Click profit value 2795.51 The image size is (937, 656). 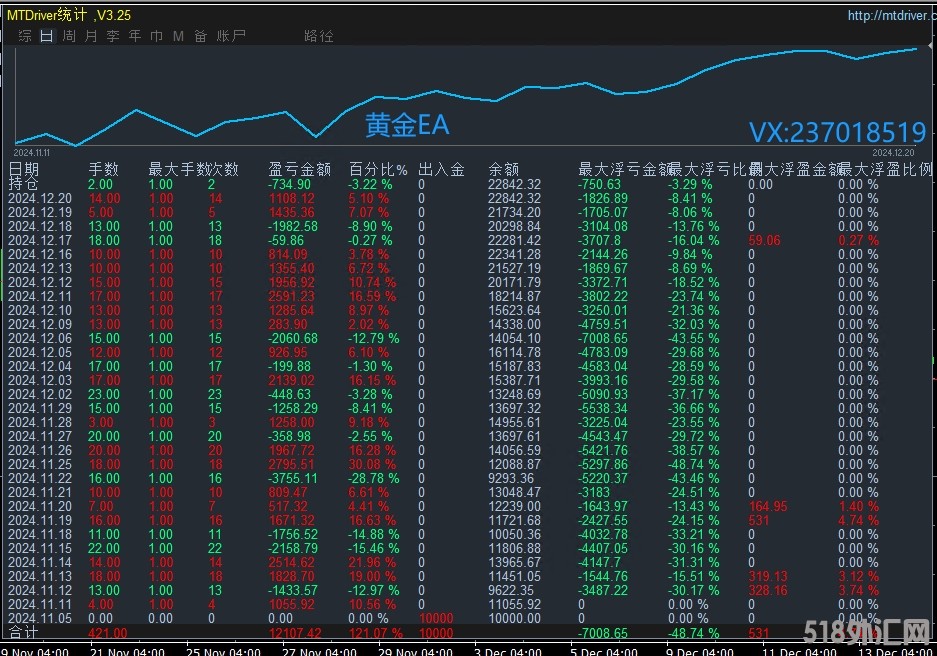[x=291, y=464]
